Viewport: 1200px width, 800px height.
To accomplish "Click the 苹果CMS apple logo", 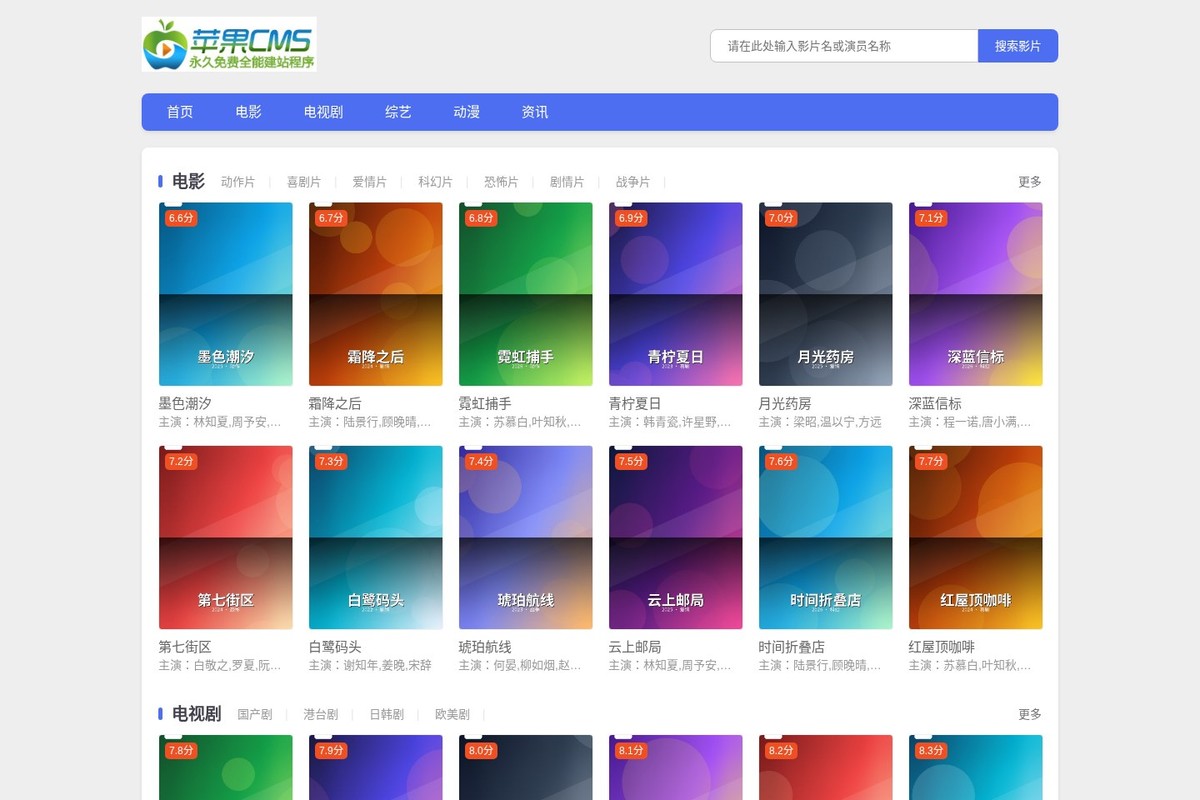I will pos(229,44).
